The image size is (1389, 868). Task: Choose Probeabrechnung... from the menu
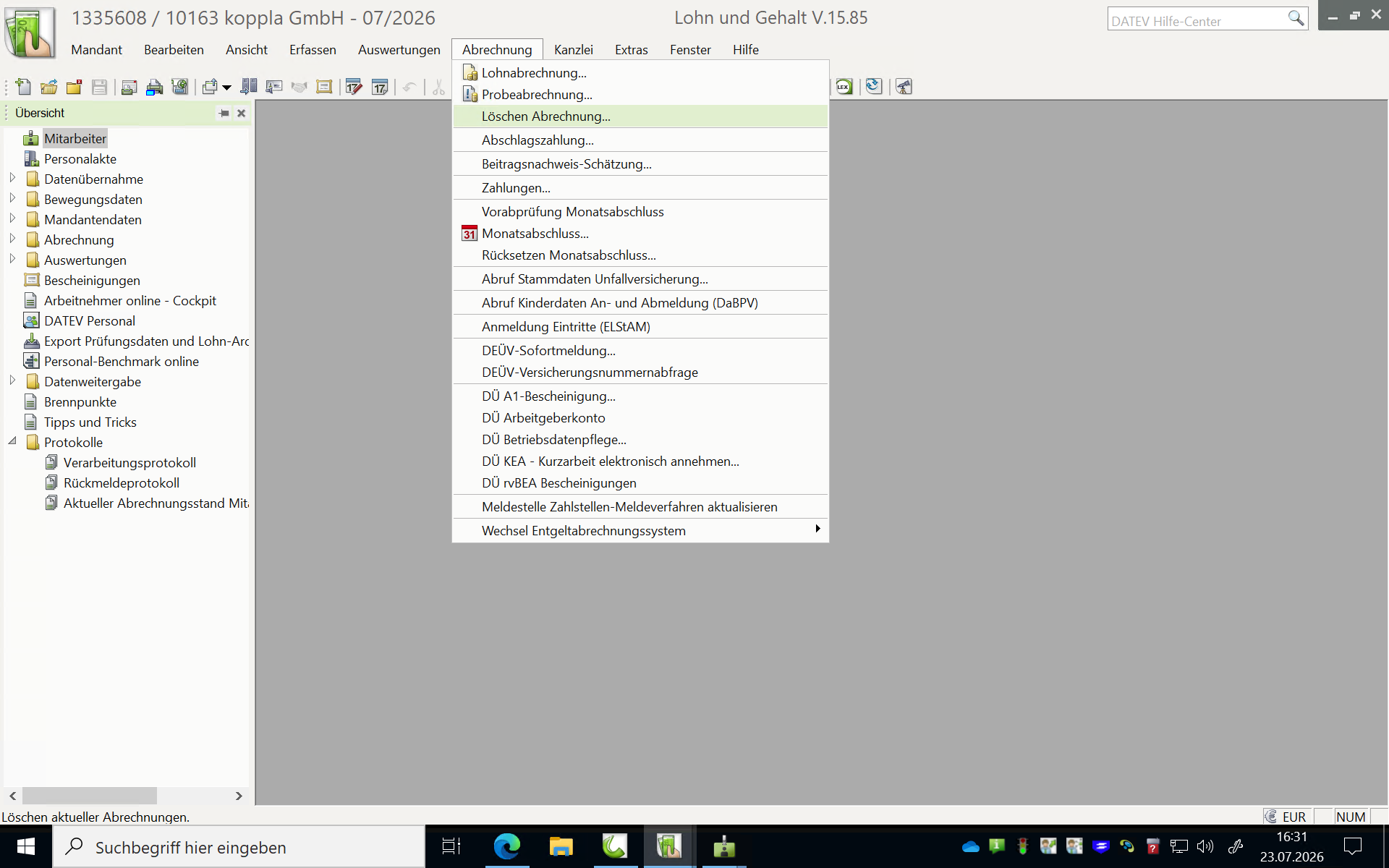point(640,95)
